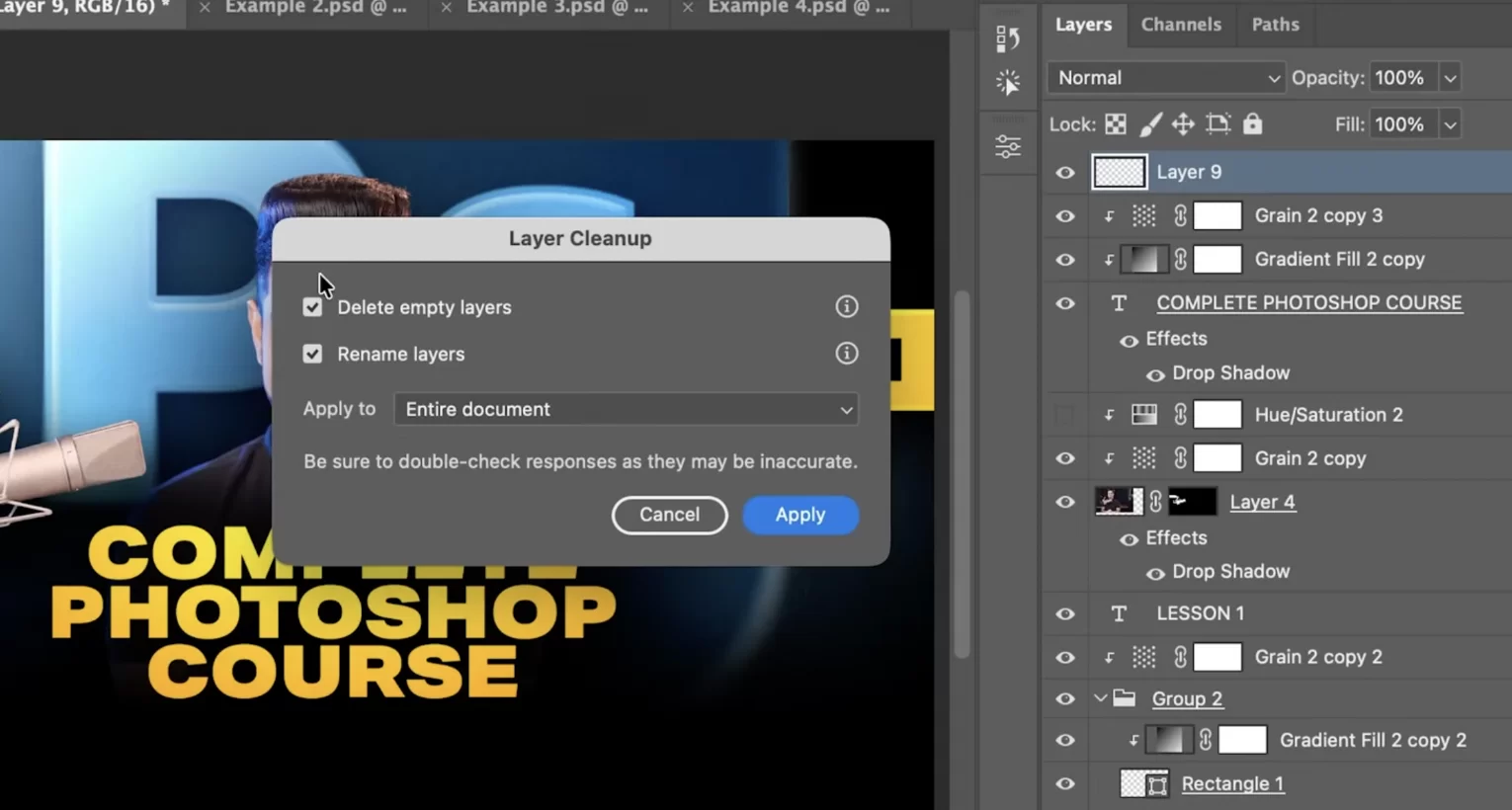
Task: Uncheck Delete empty layers checkbox
Action: (312, 307)
